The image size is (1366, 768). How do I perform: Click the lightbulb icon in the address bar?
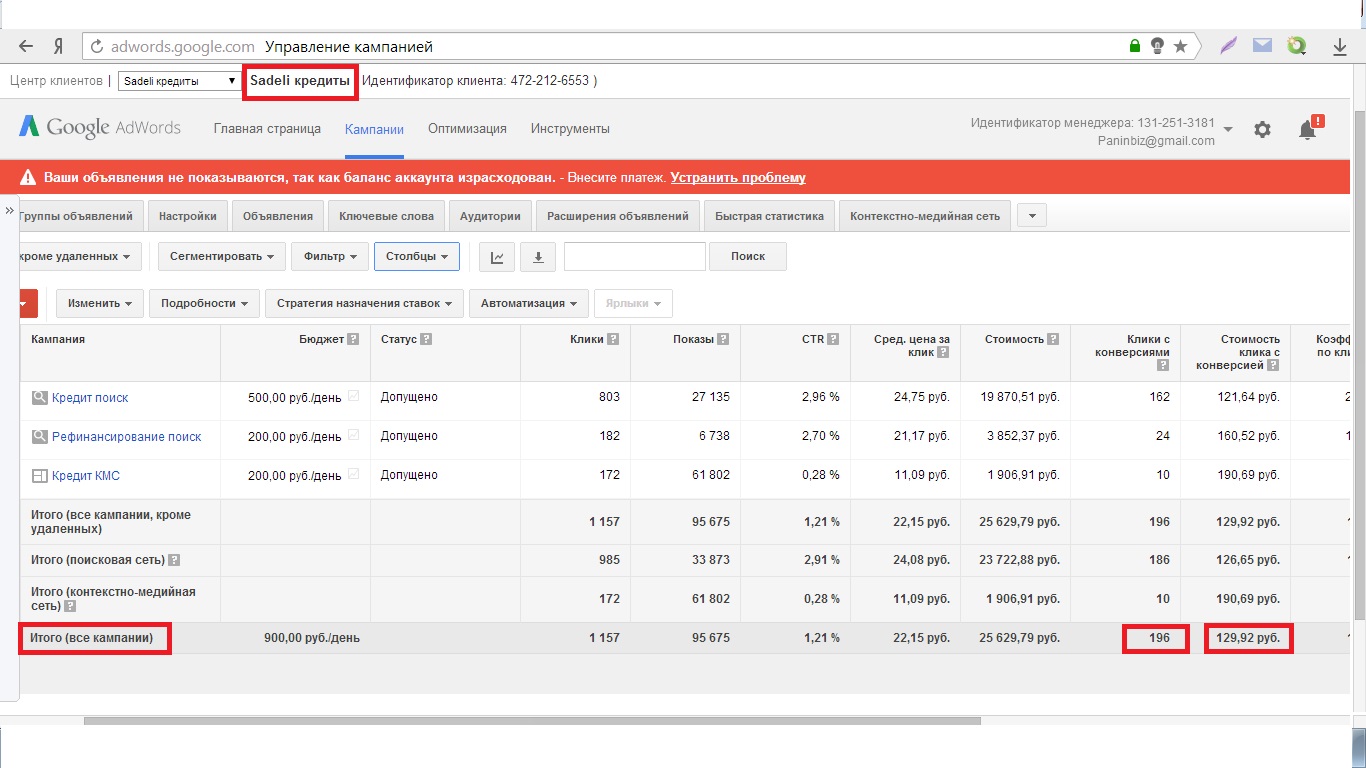[1157, 46]
